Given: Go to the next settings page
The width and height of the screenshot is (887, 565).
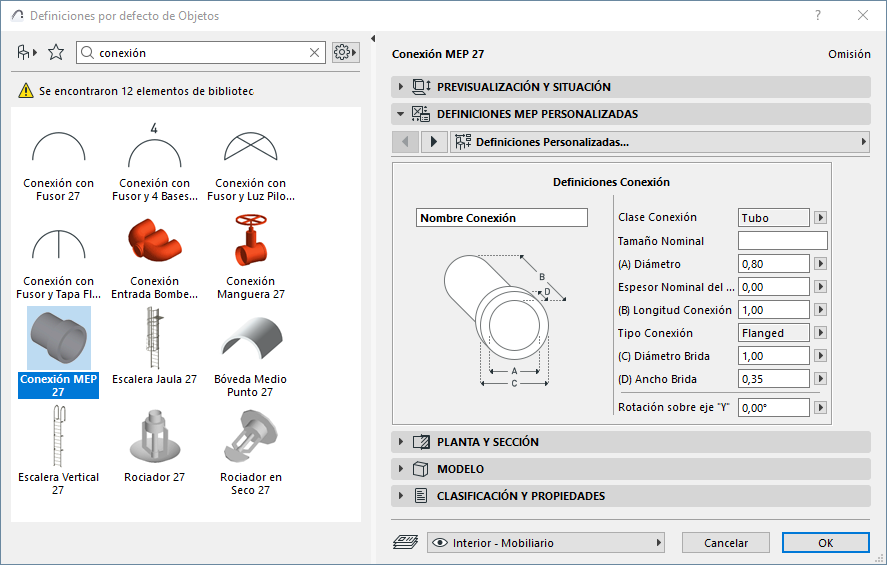Looking at the screenshot, I should click(x=434, y=141).
